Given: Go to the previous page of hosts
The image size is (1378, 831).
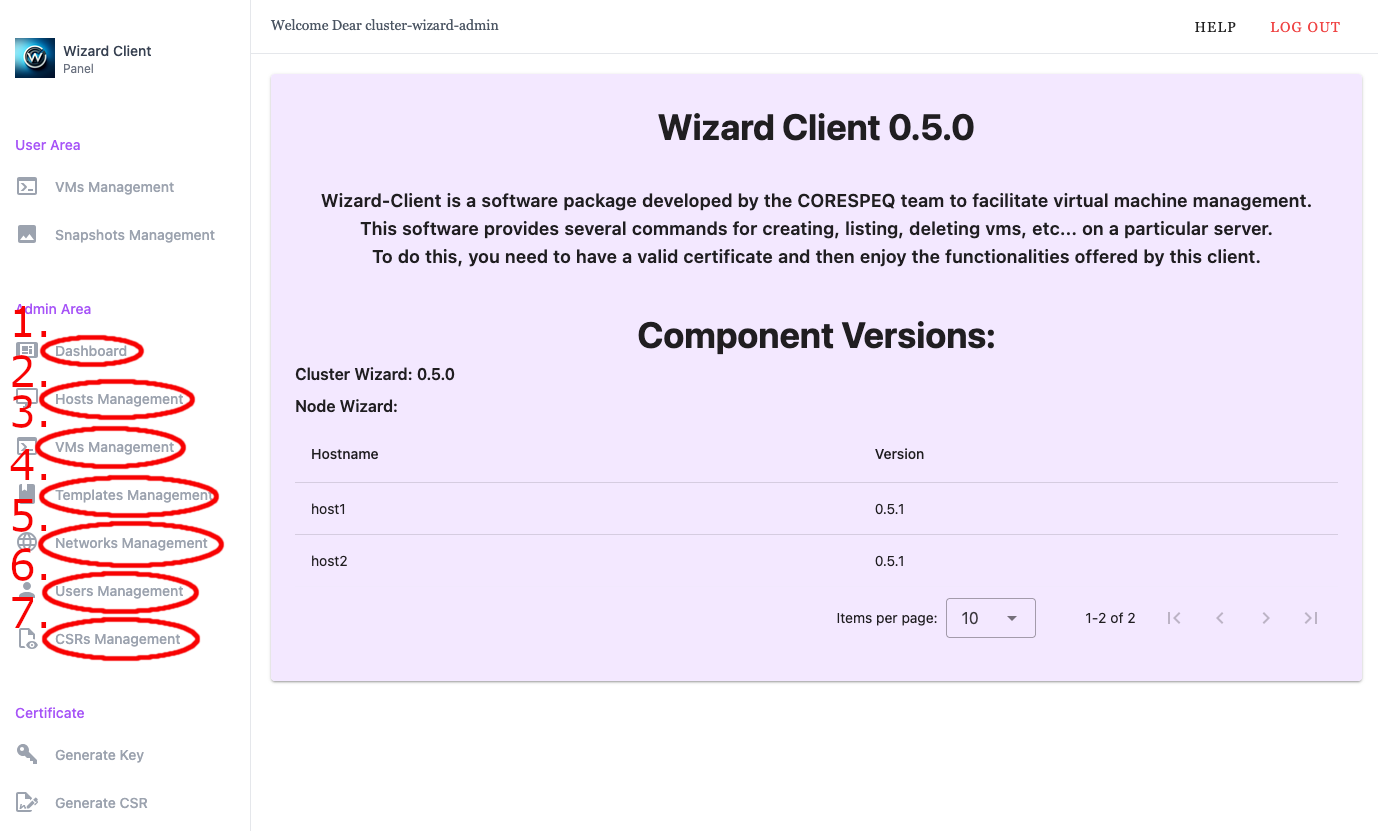Looking at the screenshot, I should click(x=1220, y=618).
